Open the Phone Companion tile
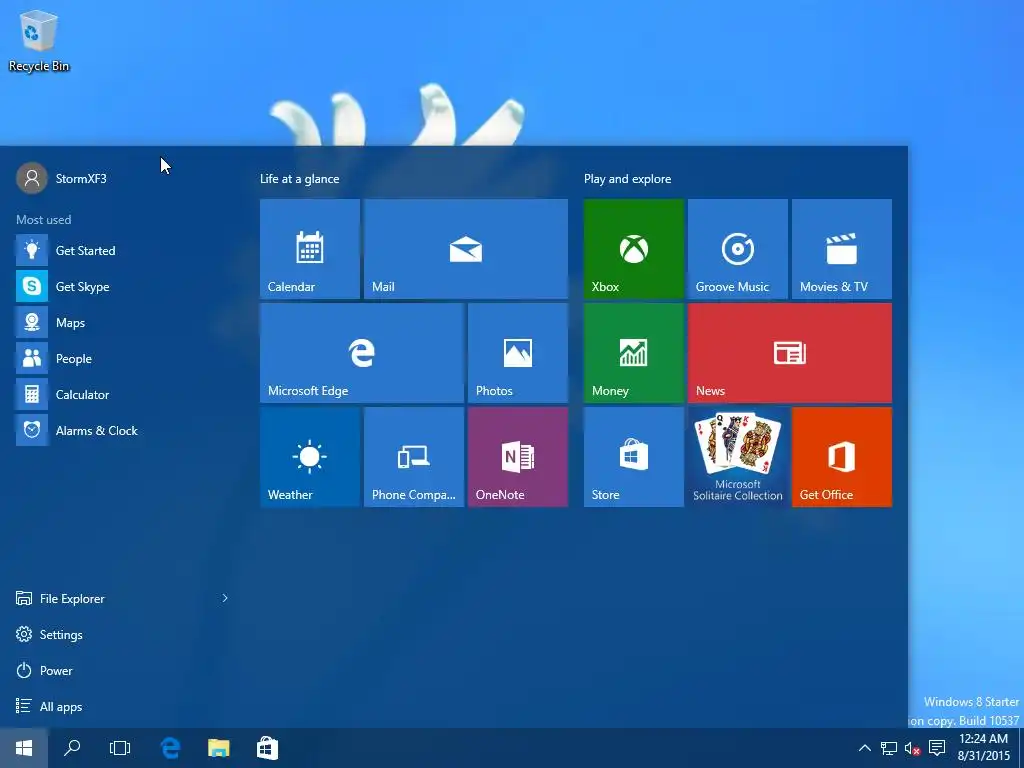 pos(414,456)
